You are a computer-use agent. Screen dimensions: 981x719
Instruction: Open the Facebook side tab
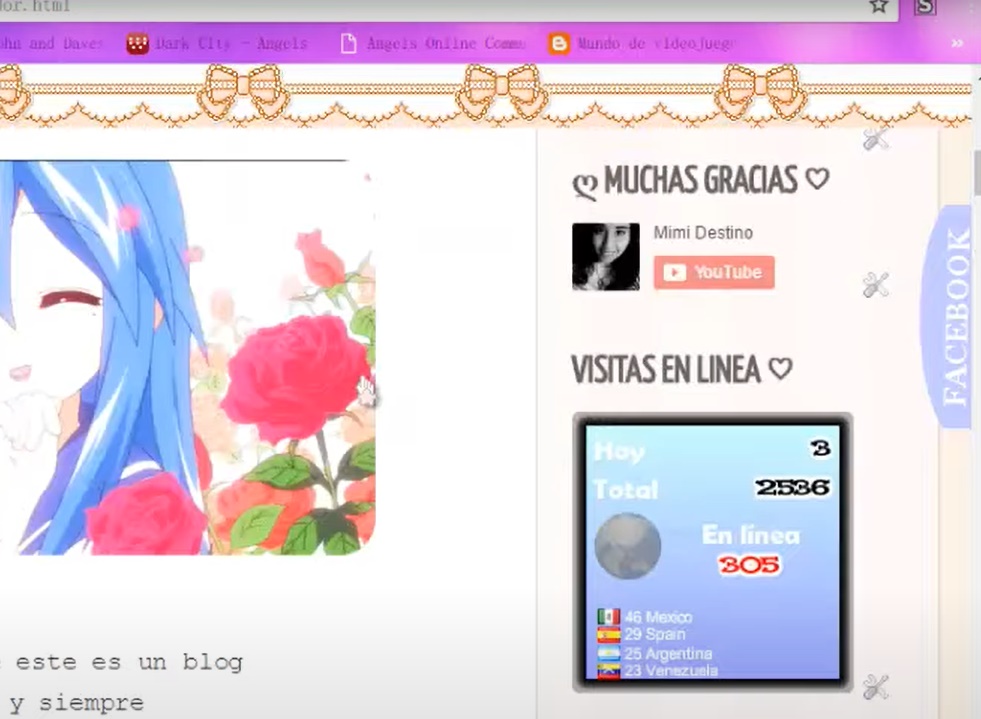click(x=948, y=316)
